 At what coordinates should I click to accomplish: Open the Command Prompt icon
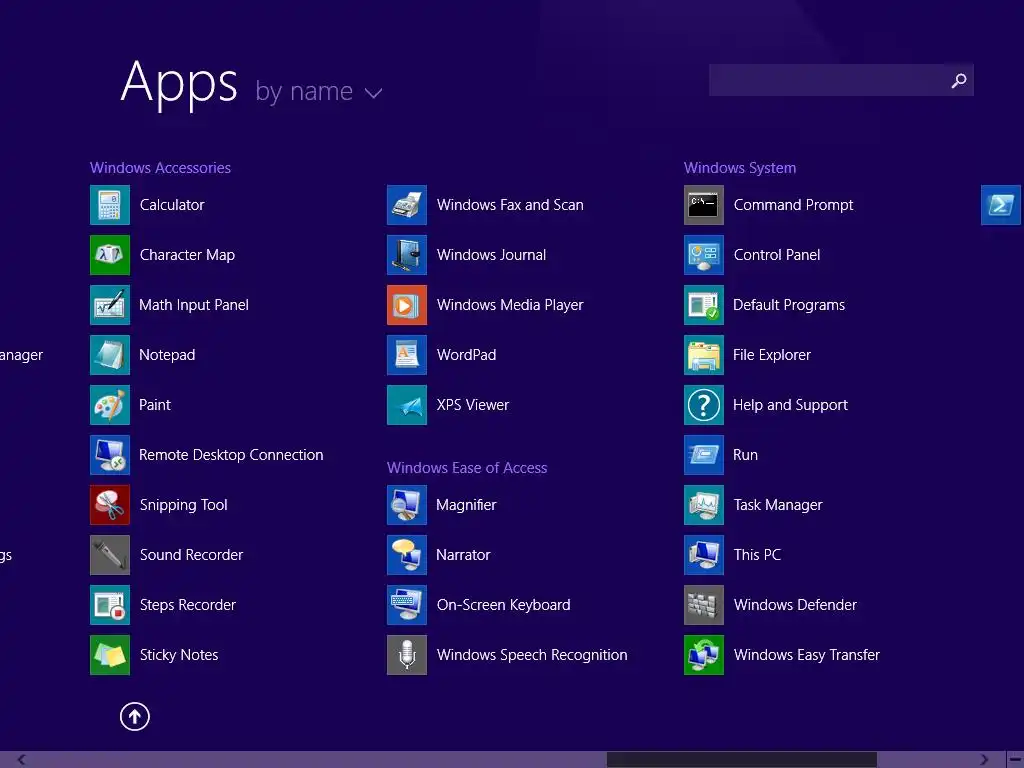[704, 205]
